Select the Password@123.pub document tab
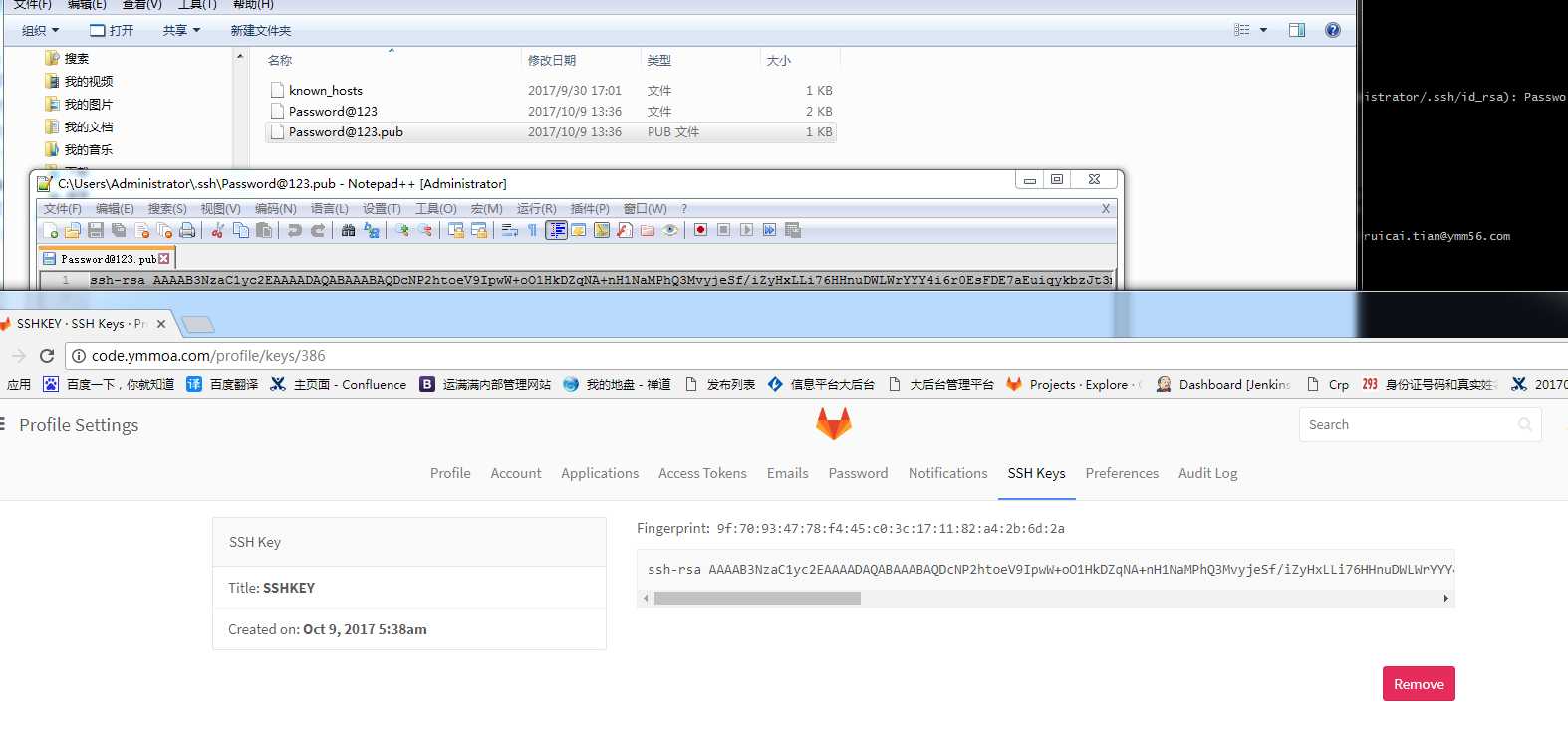 point(107,258)
